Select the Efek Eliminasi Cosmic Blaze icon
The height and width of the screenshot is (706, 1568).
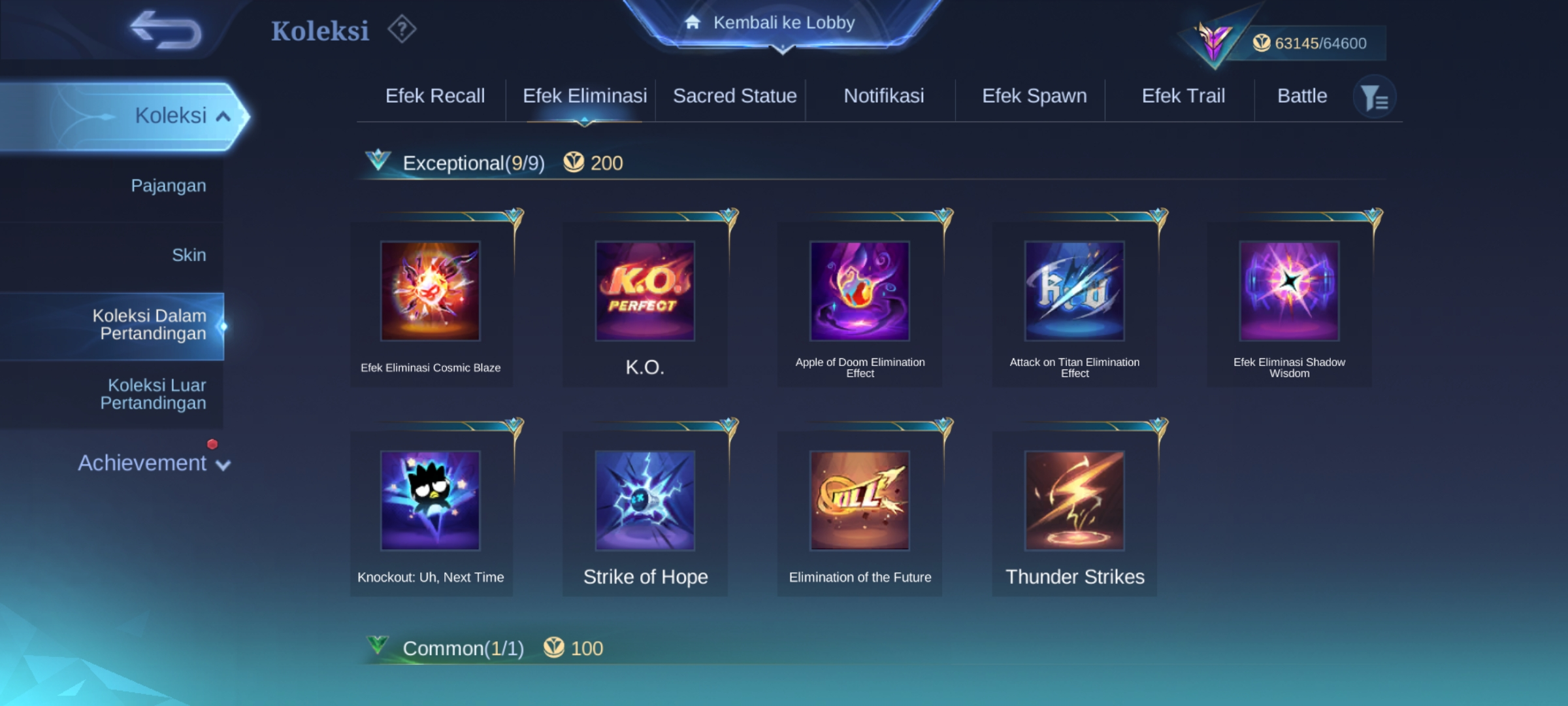pos(431,292)
